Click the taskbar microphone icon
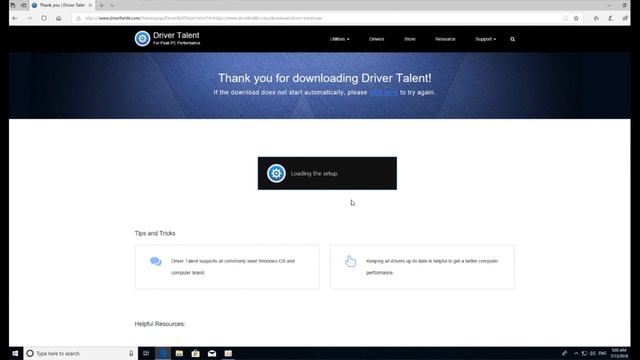 click(131, 353)
